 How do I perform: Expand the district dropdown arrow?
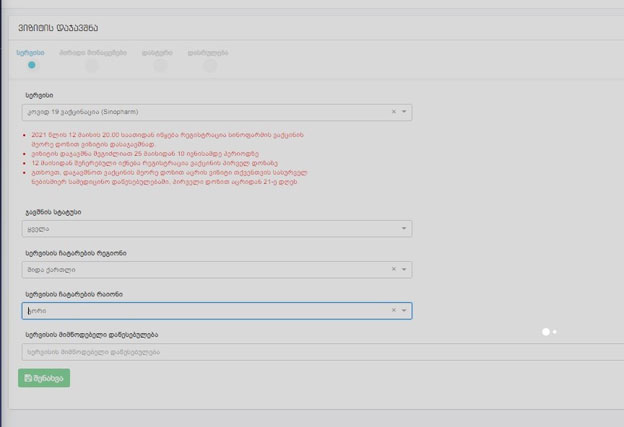click(x=404, y=311)
